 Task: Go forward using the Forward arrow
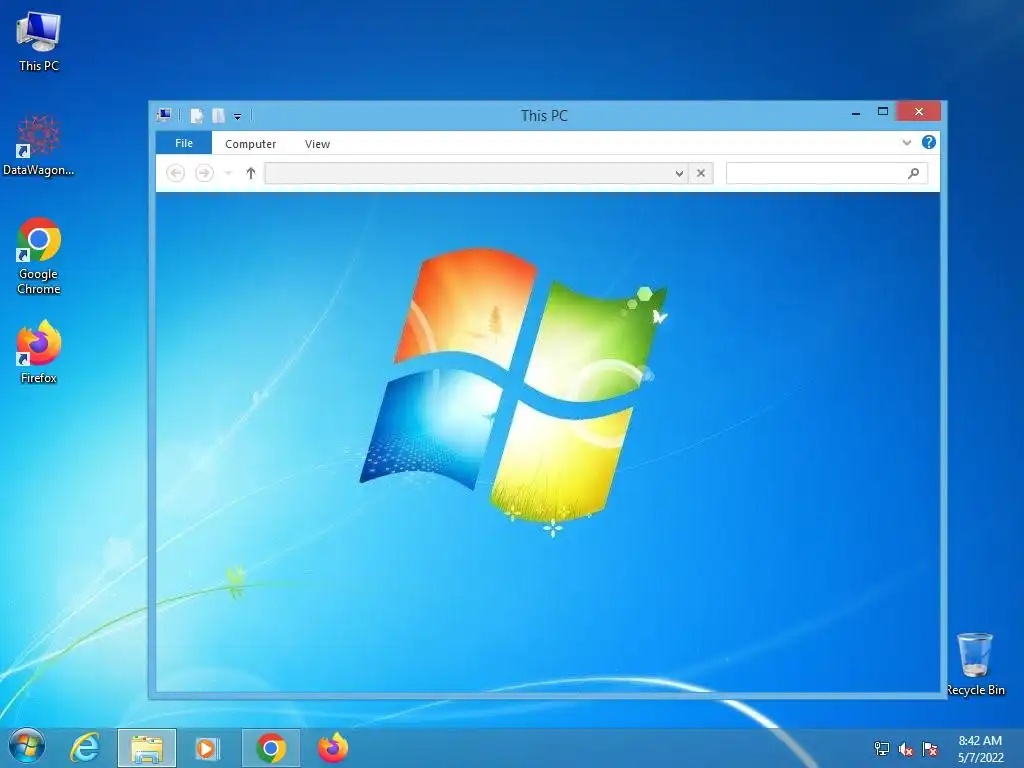point(204,173)
